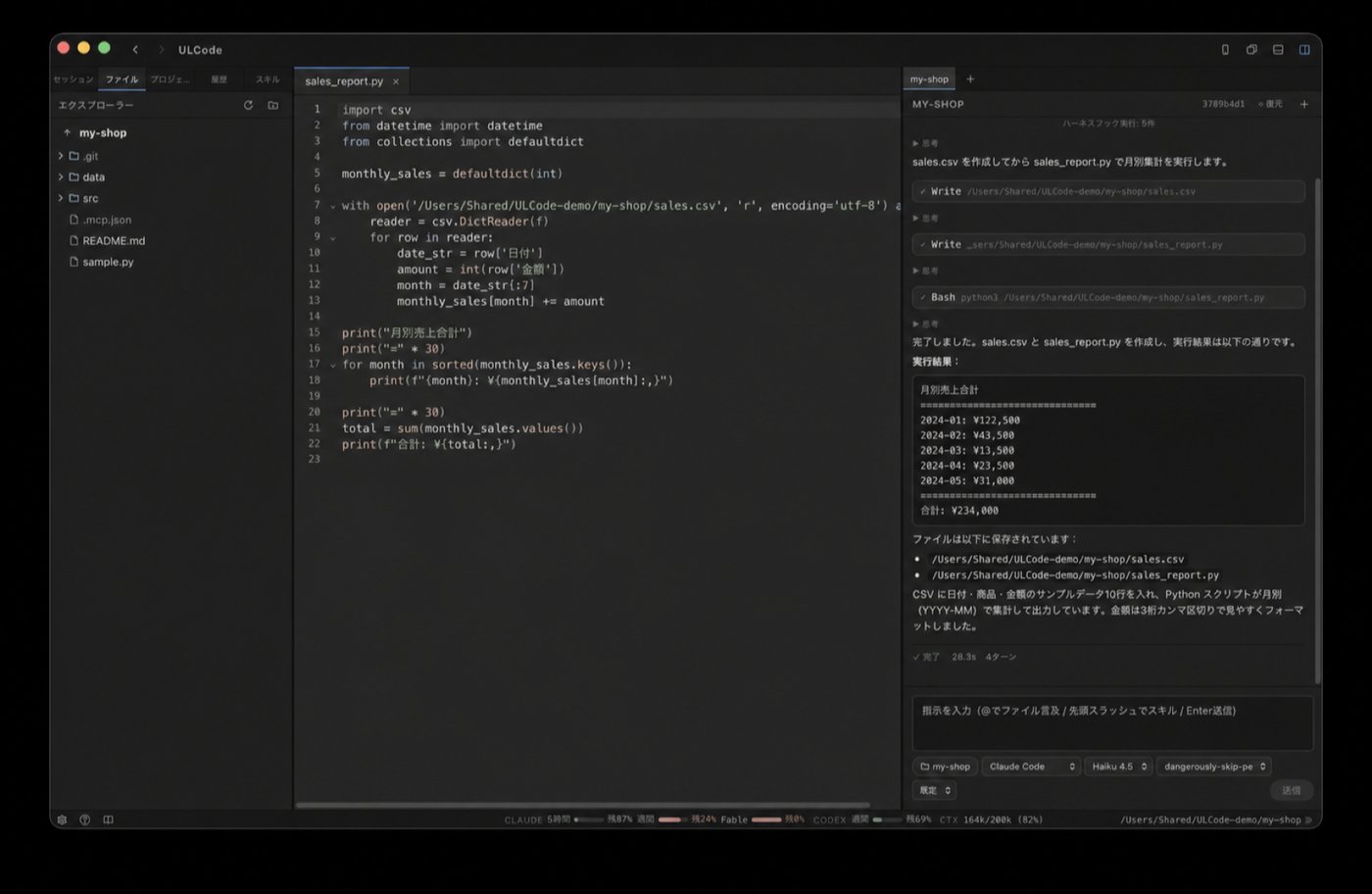Click the mobile view icon in the title bar
Image resolution: width=1372 pixels, height=894 pixels.
pos(1225,49)
